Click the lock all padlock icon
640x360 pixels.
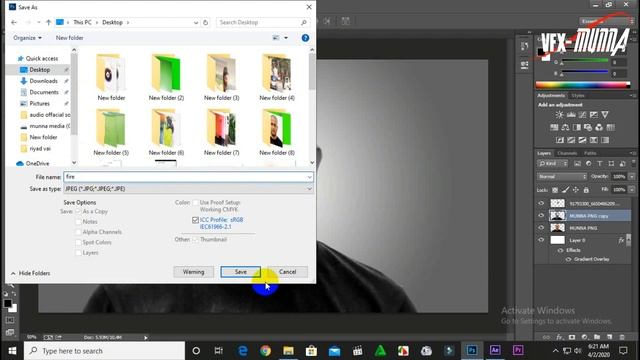586,190
